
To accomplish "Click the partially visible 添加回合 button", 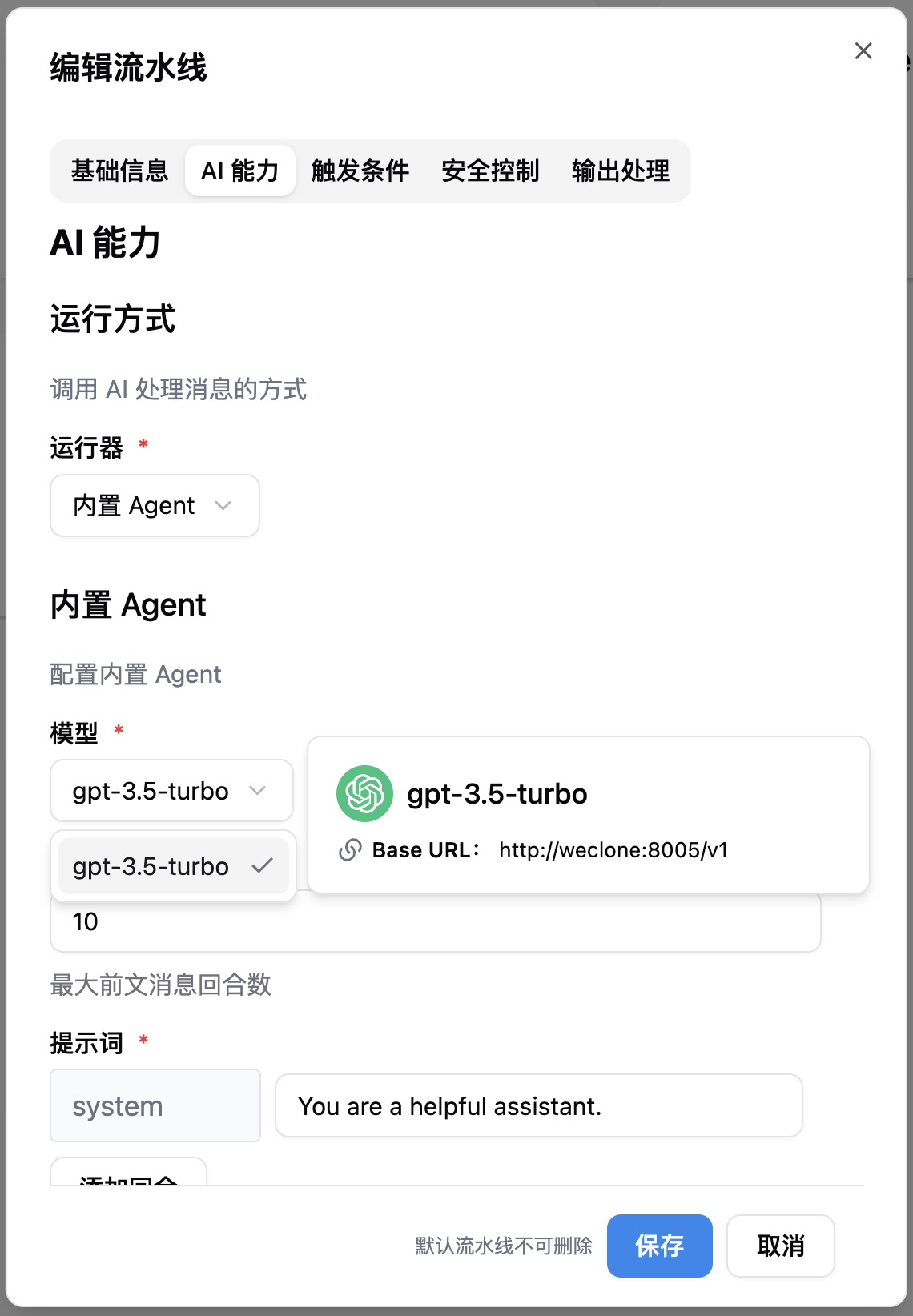I will click(128, 1173).
